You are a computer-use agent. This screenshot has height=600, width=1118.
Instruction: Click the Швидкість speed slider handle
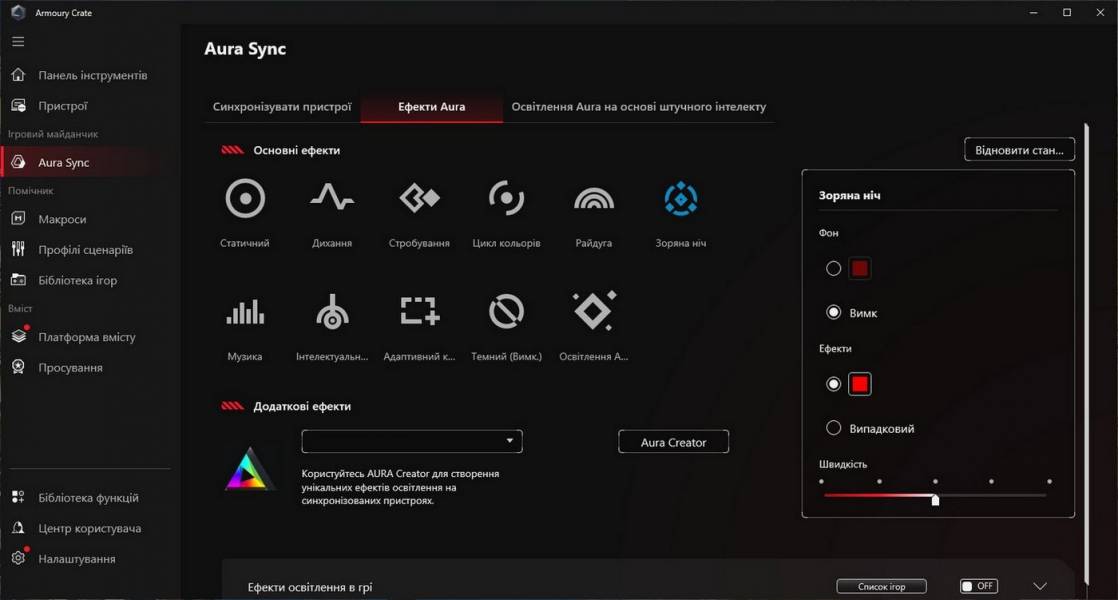click(x=935, y=500)
